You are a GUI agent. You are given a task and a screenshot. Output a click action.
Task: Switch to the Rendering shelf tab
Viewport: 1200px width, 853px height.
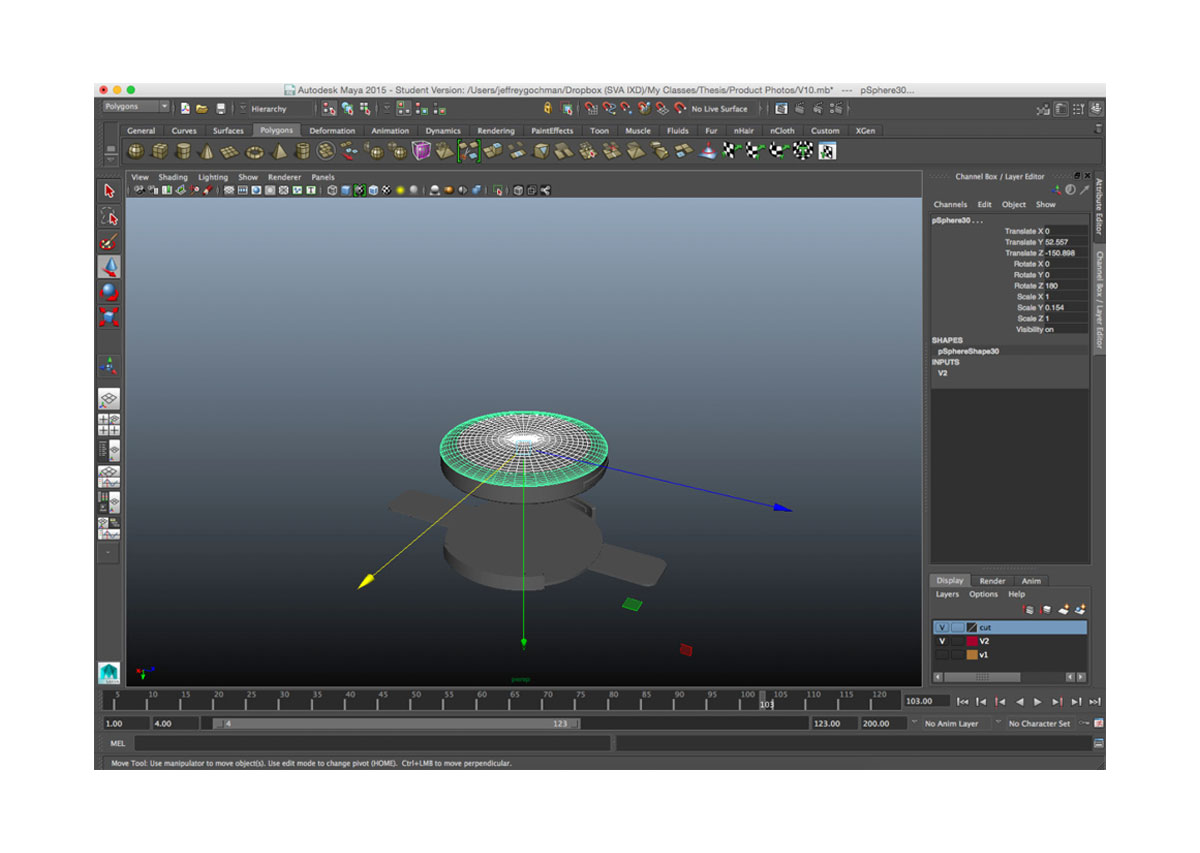(495, 131)
